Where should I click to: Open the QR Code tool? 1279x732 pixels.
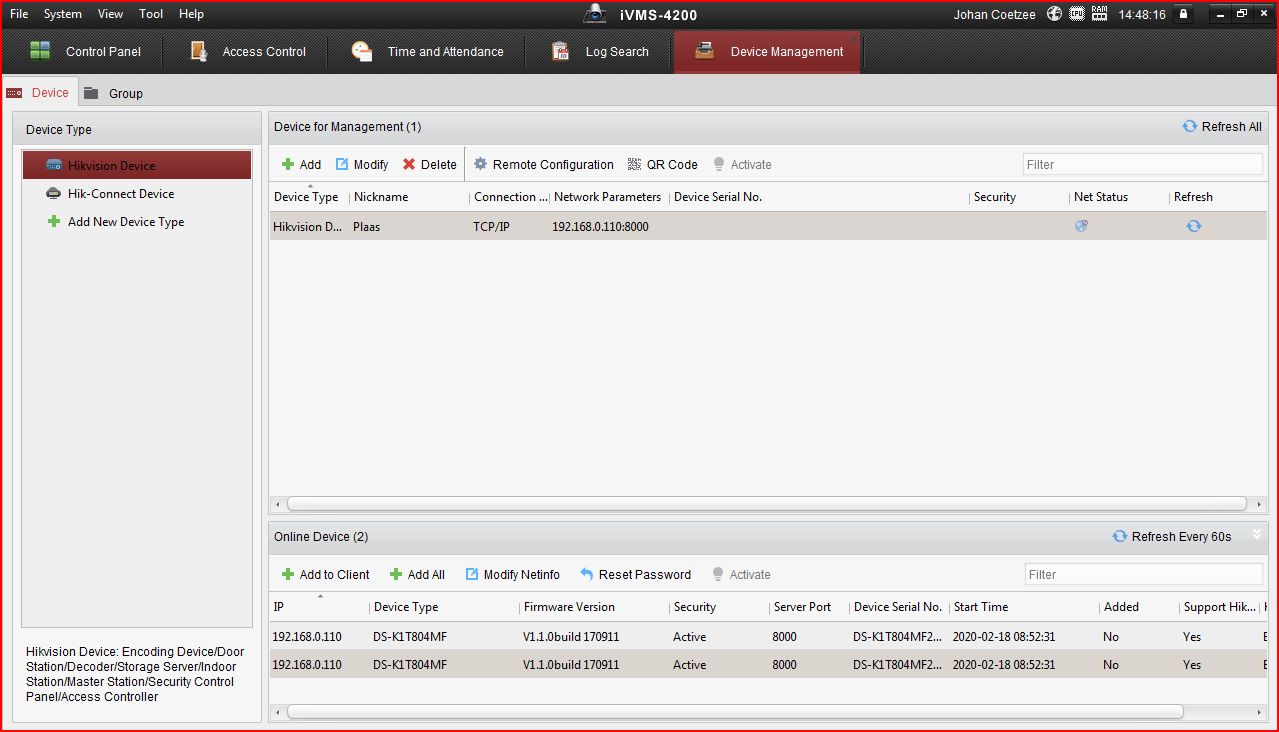(x=662, y=165)
